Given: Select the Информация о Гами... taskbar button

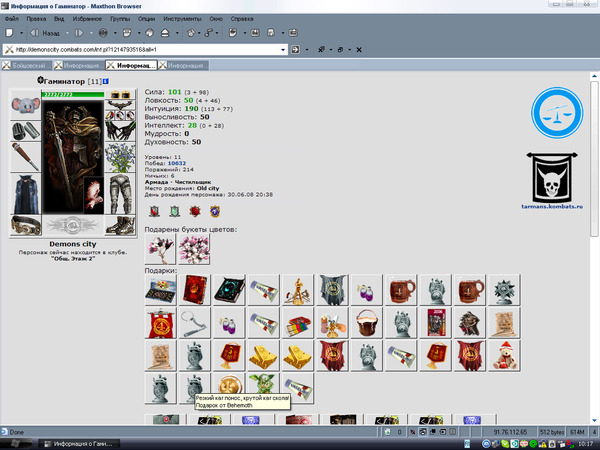Looking at the screenshot, I should coord(80,444).
